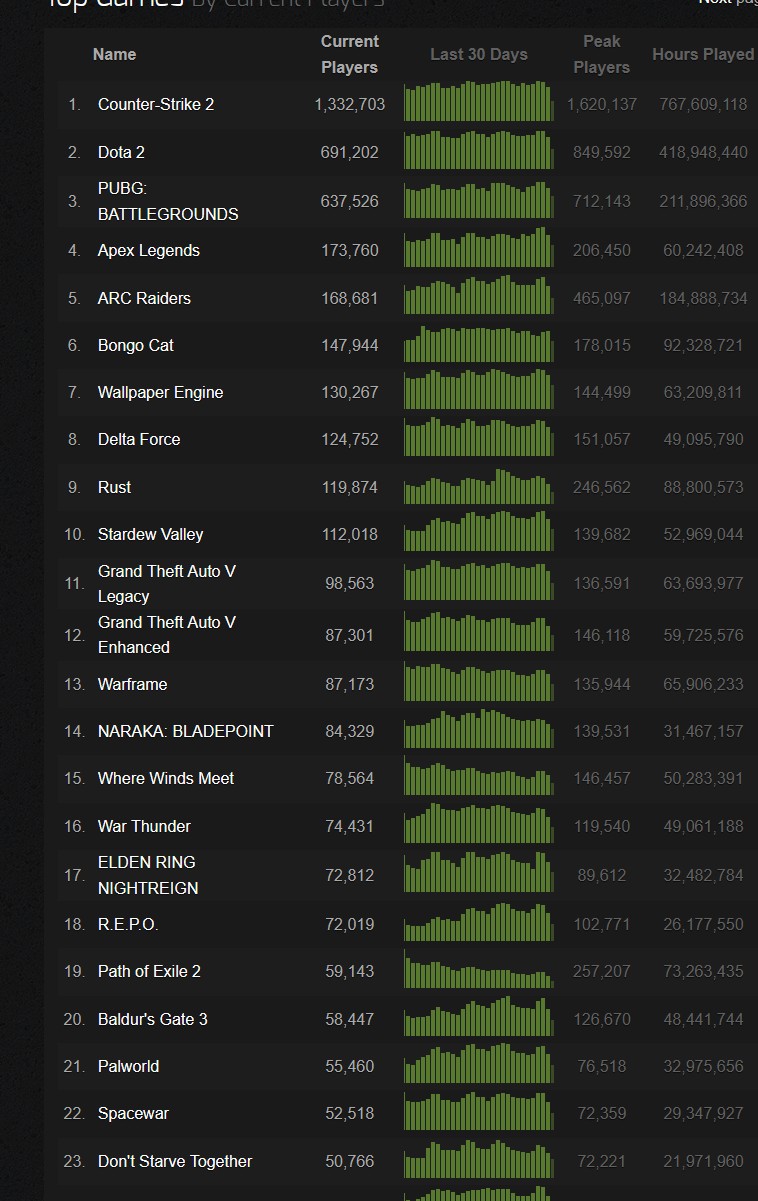Screen dimensions: 758x1201
Task: Open the NARAKA: BLADEPOINT game link
Action: coord(186,731)
